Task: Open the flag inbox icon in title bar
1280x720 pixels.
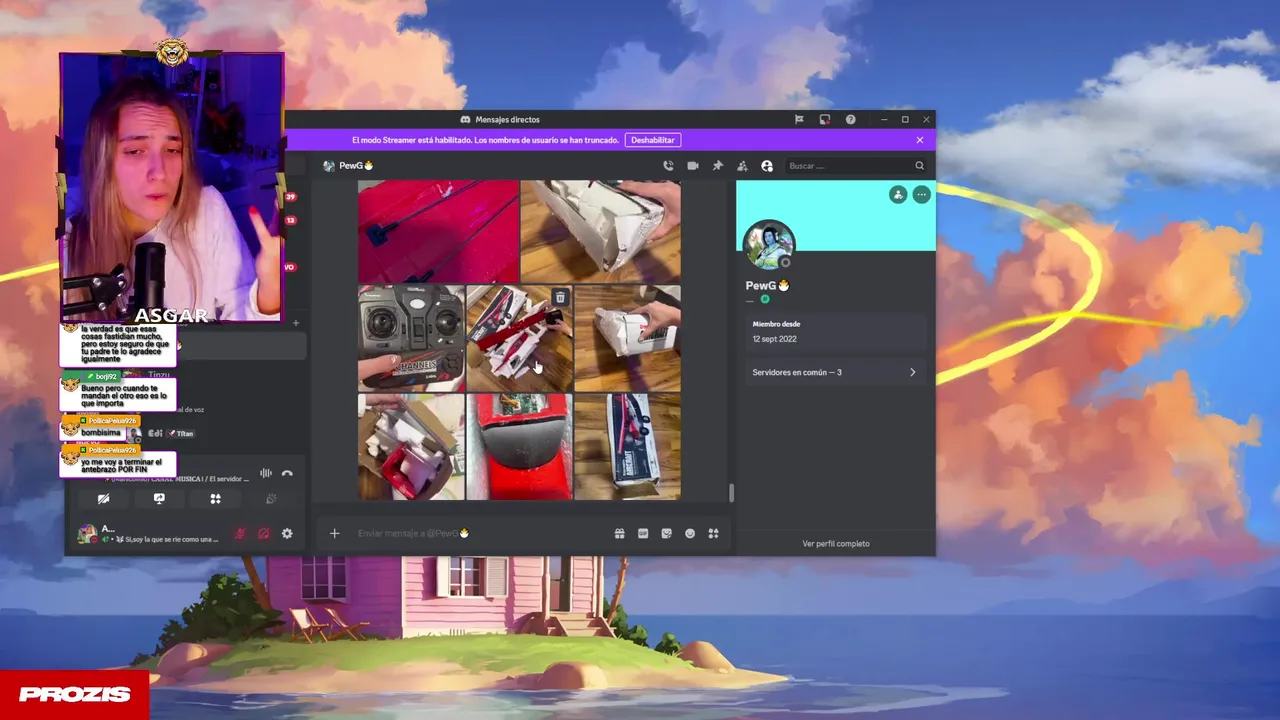Action: (x=799, y=119)
